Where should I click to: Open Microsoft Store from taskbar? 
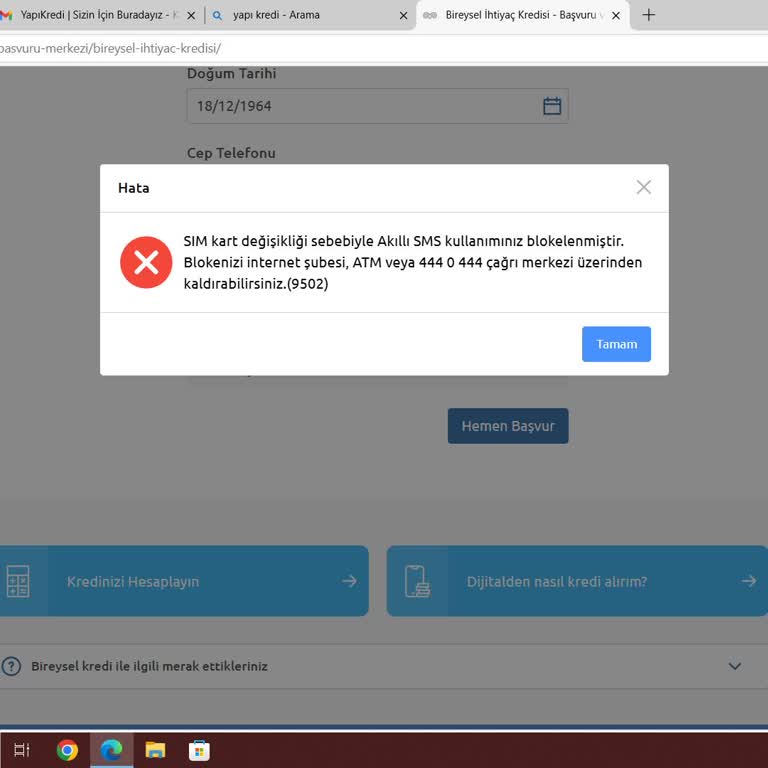pyautogui.click(x=199, y=750)
